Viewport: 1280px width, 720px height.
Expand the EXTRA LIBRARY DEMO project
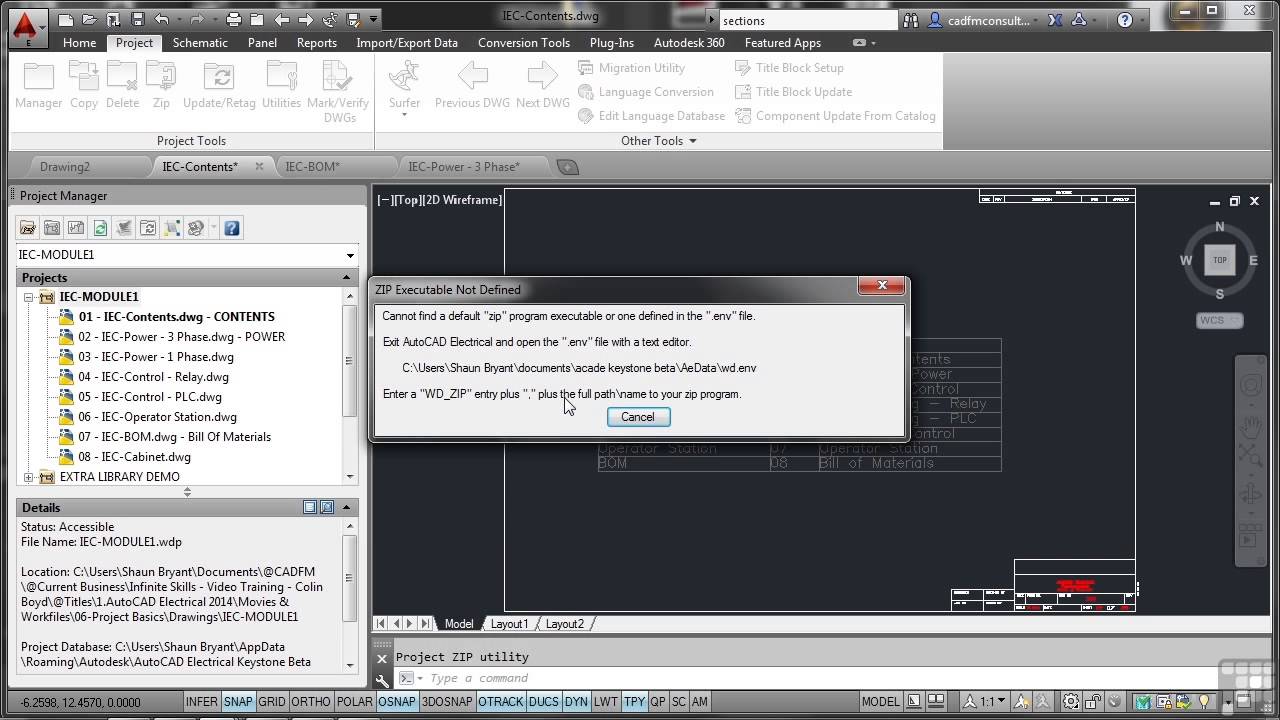29,477
